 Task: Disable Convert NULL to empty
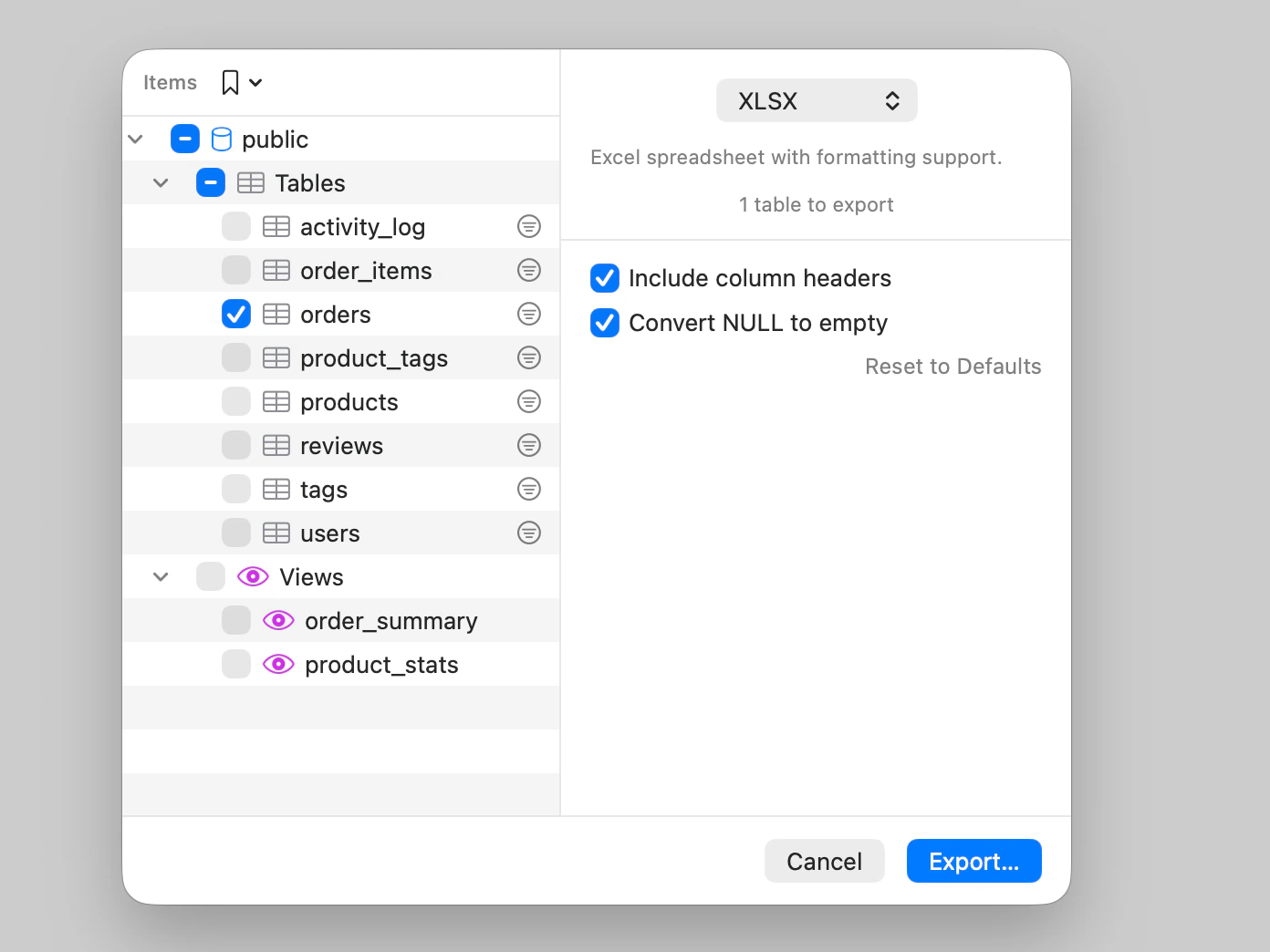[605, 323]
